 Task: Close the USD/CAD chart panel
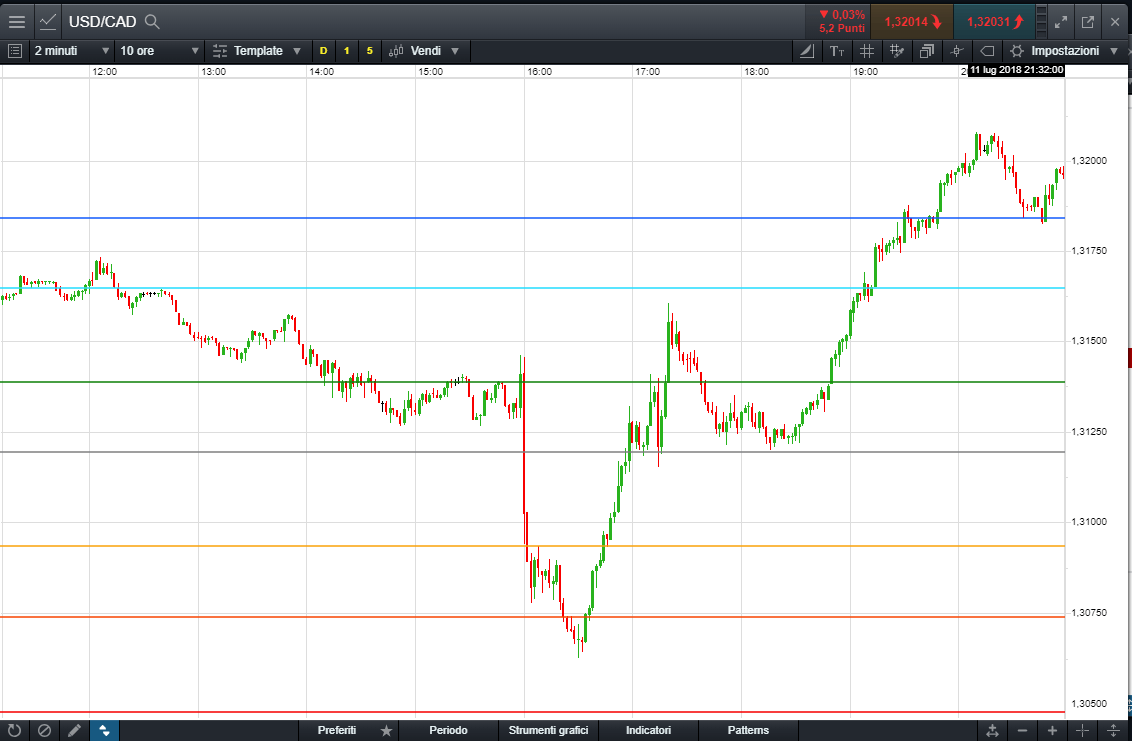coord(1115,22)
